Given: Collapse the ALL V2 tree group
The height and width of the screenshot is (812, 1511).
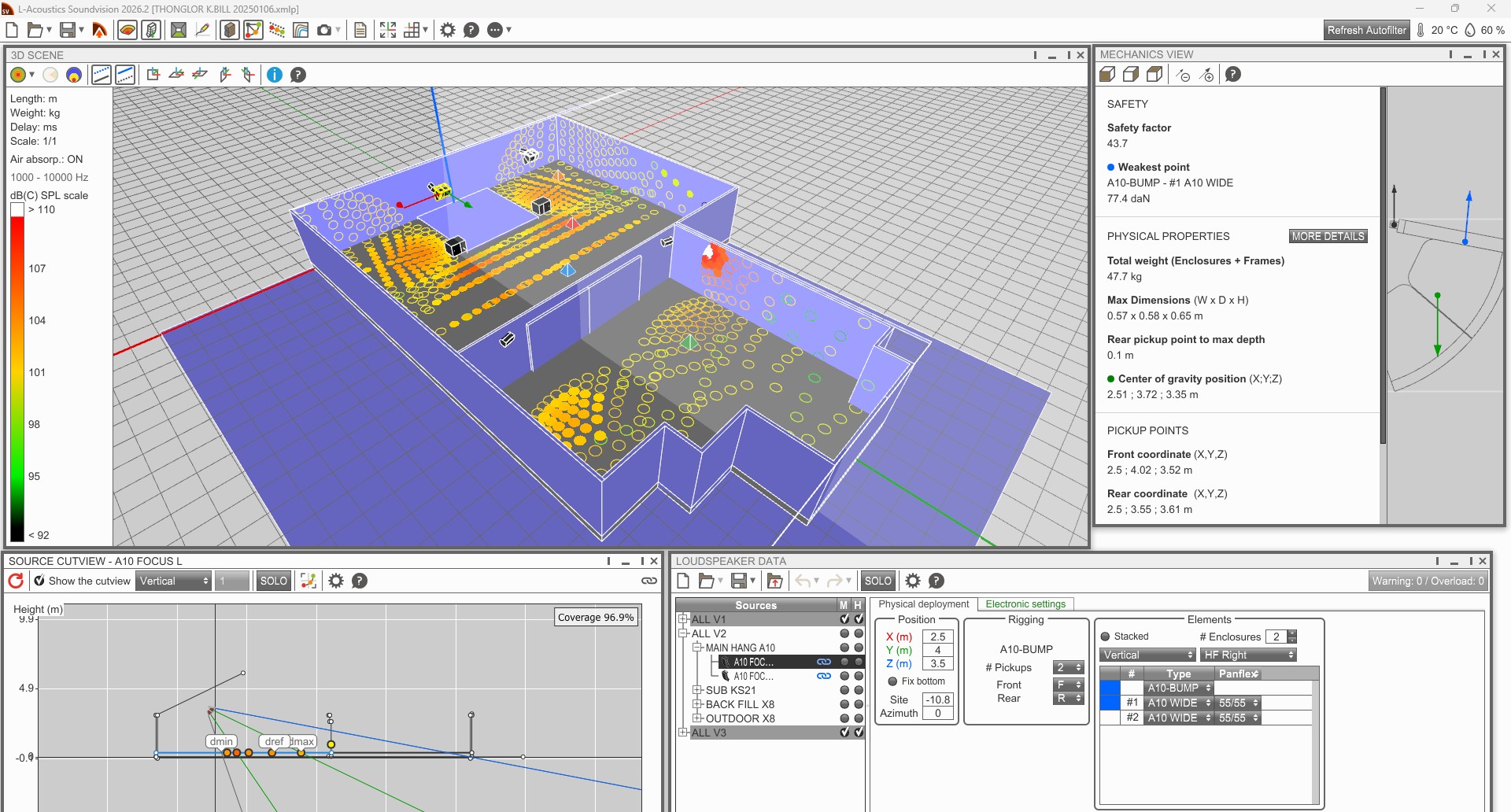Looking at the screenshot, I should tap(683, 633).
